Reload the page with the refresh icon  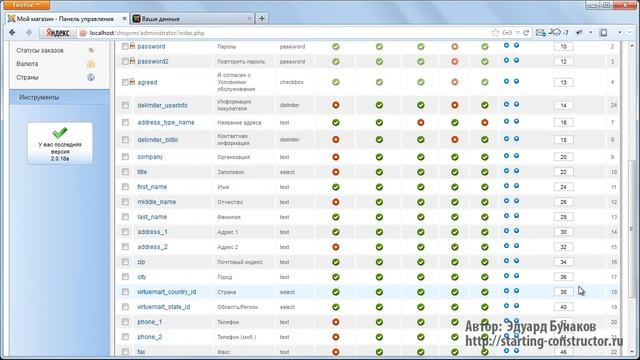526,33
